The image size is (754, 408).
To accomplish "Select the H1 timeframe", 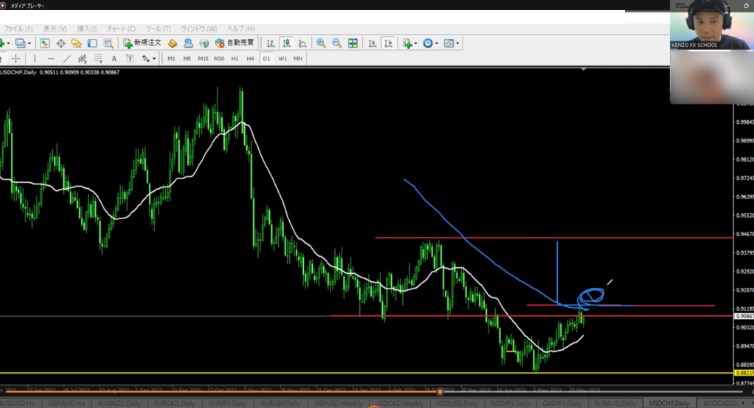I will [235, 58].
